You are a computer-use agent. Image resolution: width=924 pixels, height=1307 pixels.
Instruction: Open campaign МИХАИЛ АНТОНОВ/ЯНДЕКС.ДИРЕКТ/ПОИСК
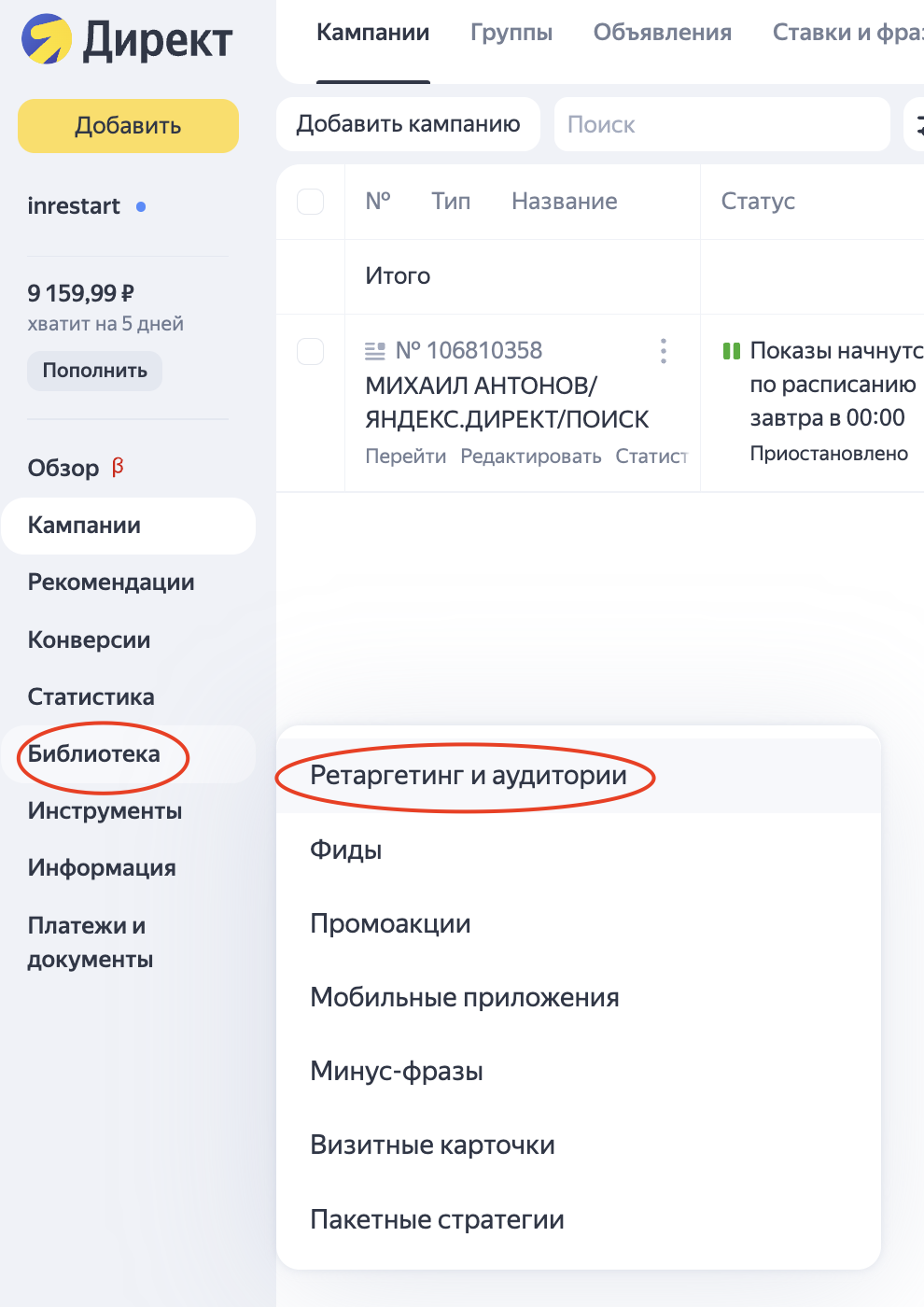tap(507, 402)
